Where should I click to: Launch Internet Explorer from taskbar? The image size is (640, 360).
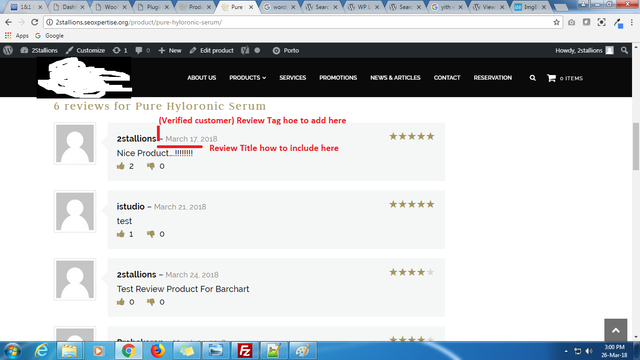(41, 351)
